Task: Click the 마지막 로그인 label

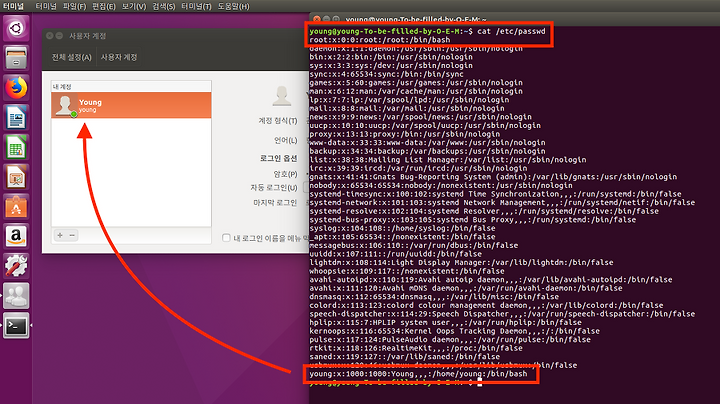Action: coord(275,202)
